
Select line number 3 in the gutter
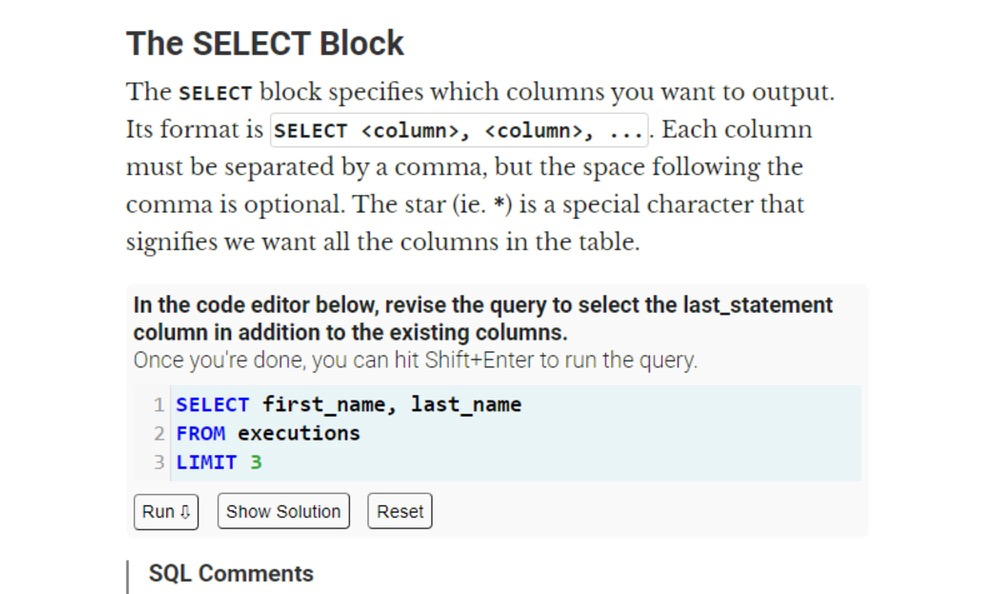point(159,463)
